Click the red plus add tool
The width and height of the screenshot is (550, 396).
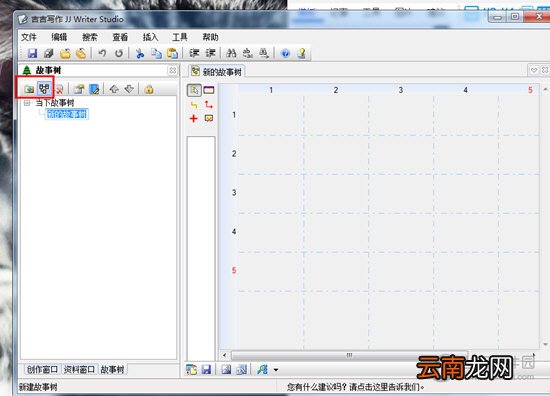point(194,119)
